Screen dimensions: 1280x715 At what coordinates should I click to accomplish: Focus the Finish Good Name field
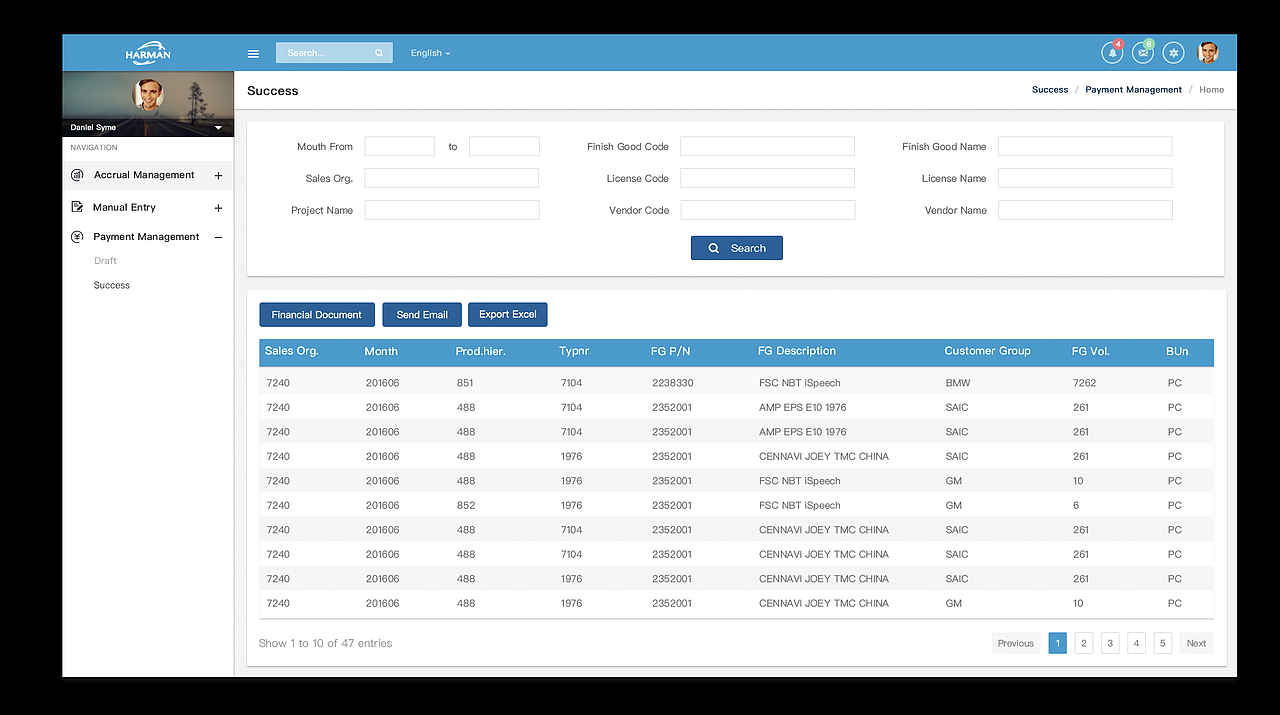1085,146
